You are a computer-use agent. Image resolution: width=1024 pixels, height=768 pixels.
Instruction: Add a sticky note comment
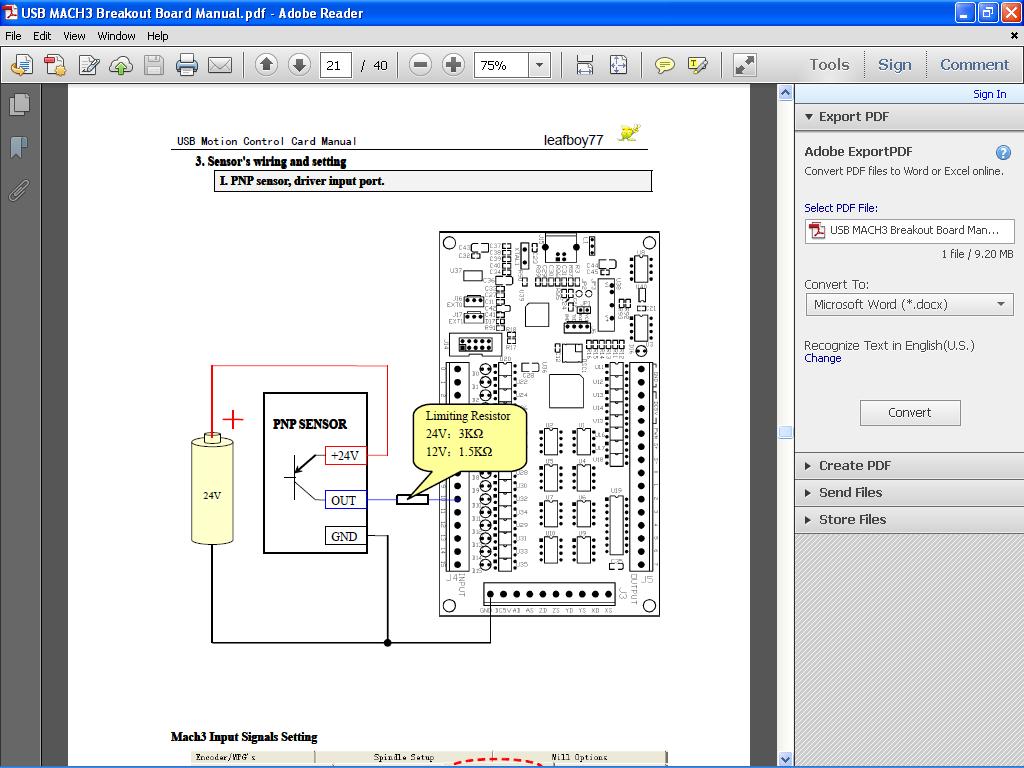(664, 65)
